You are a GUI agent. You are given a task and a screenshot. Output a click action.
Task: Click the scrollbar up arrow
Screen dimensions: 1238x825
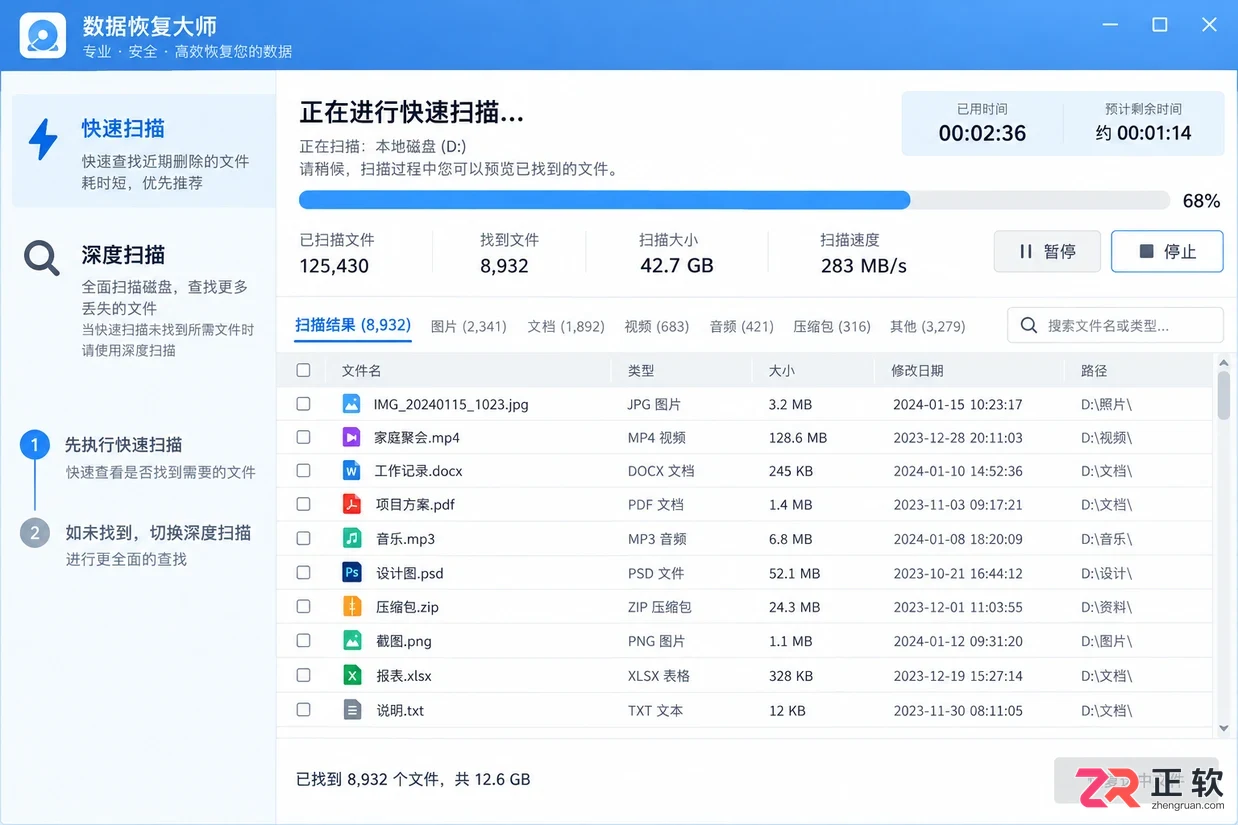[x=1224, y=361]
